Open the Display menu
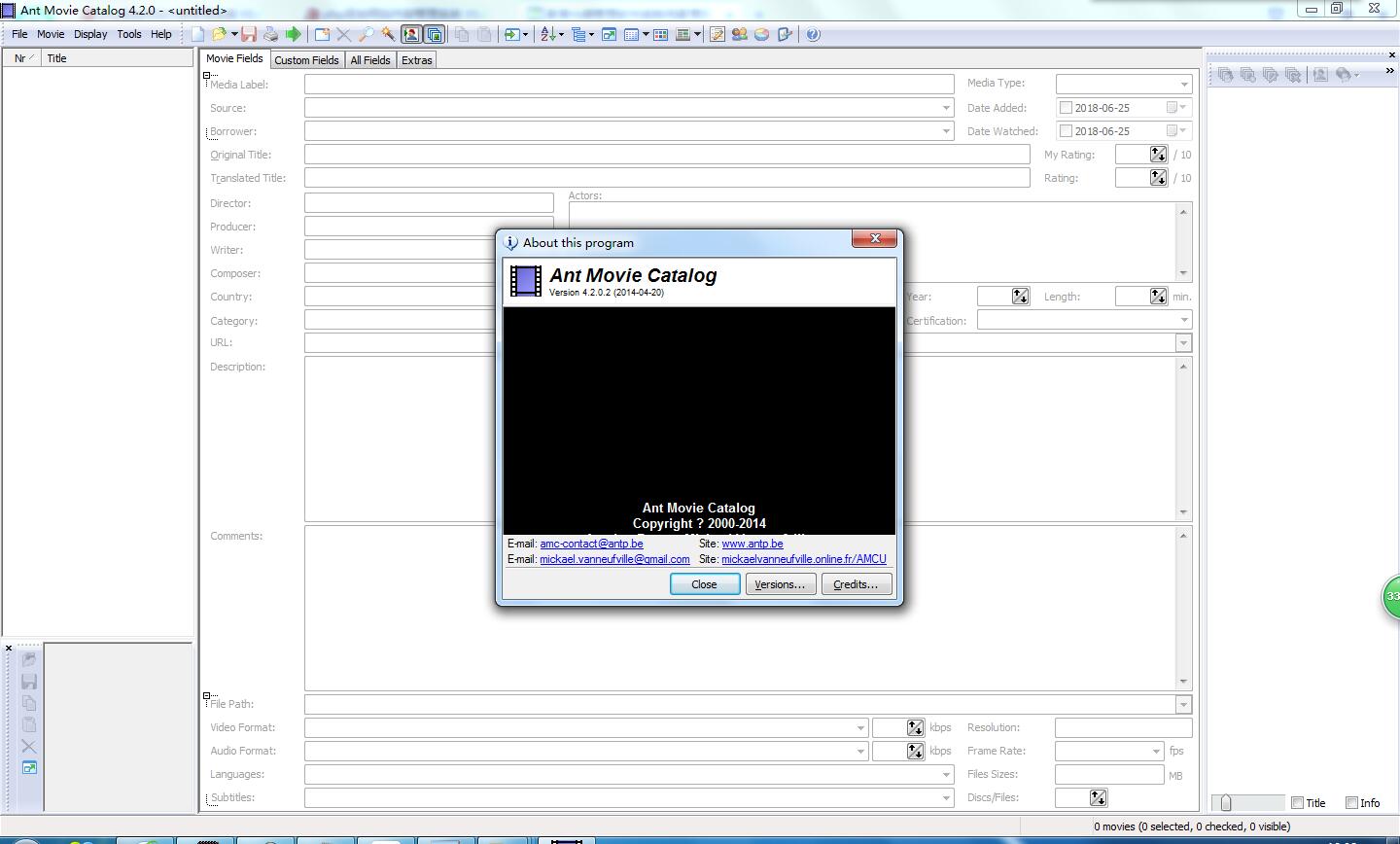The width and height of the screenshot is (1400, 844). (90, 34)
